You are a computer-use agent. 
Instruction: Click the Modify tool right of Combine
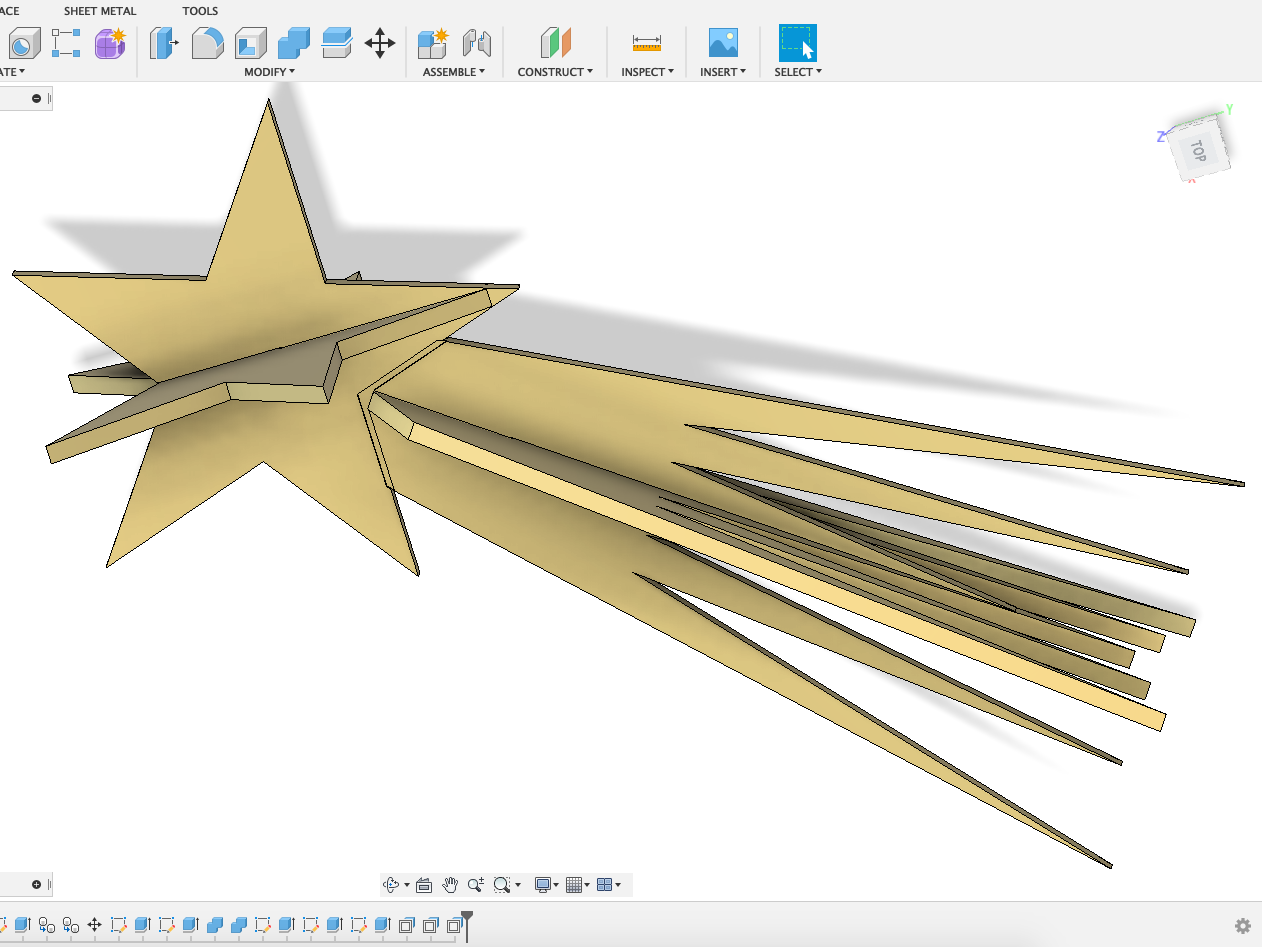[x=337, y=43]
